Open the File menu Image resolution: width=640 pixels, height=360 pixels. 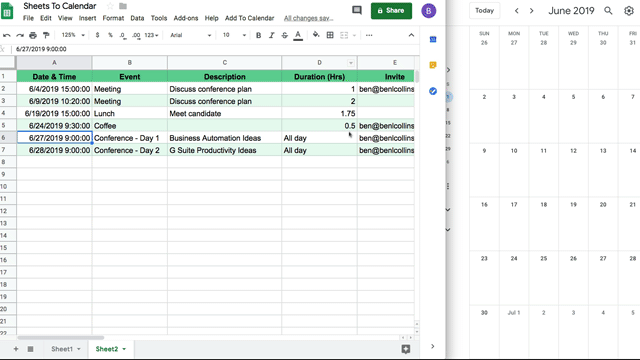(x=28, y=18)
